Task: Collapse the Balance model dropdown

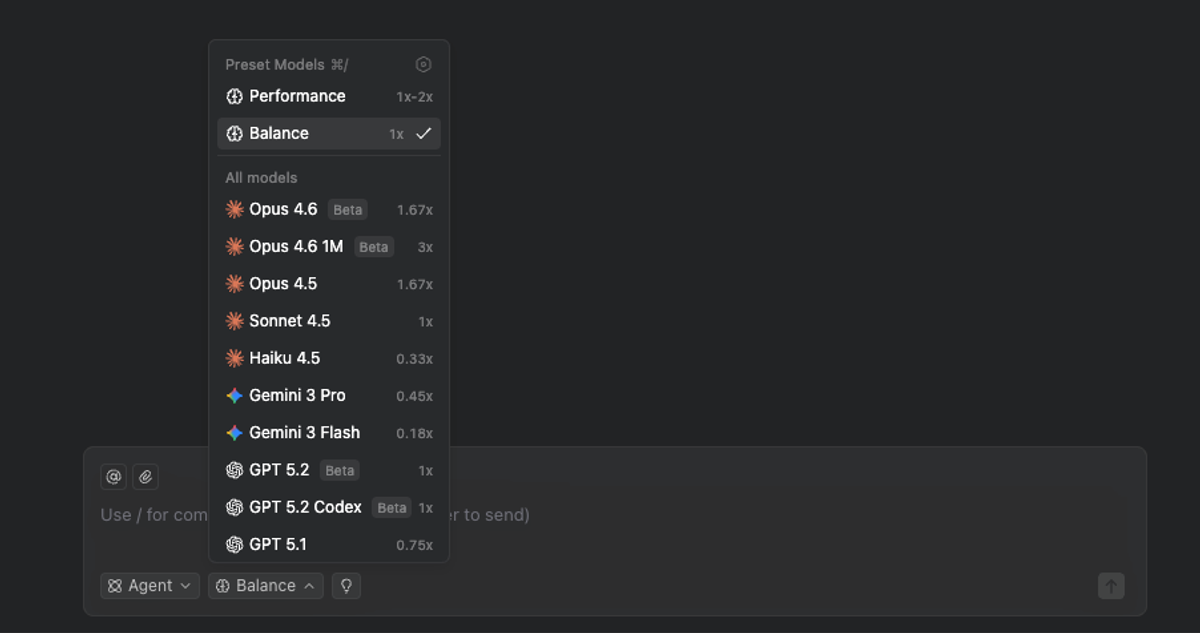Action: tap(266, 586)
